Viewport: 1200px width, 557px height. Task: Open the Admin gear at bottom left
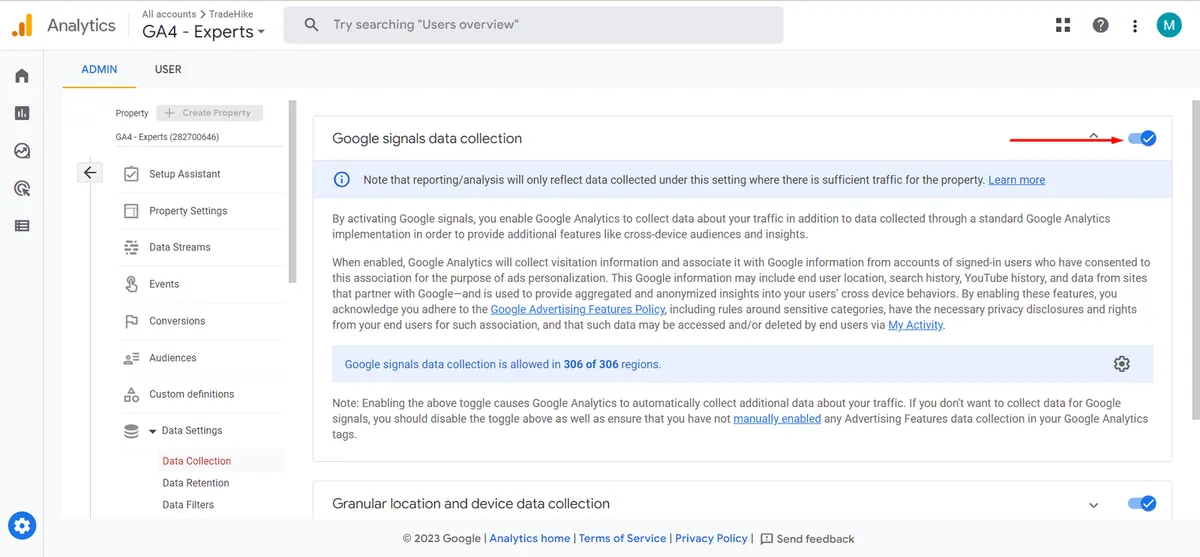[22, 525]
